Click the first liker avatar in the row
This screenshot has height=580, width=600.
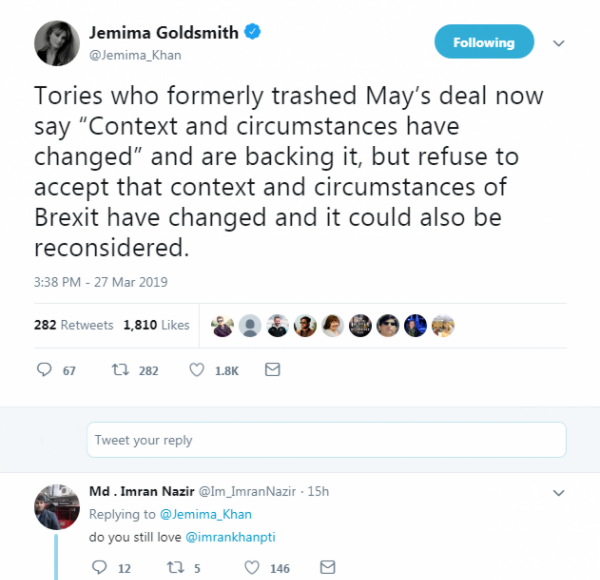(223, 325)
